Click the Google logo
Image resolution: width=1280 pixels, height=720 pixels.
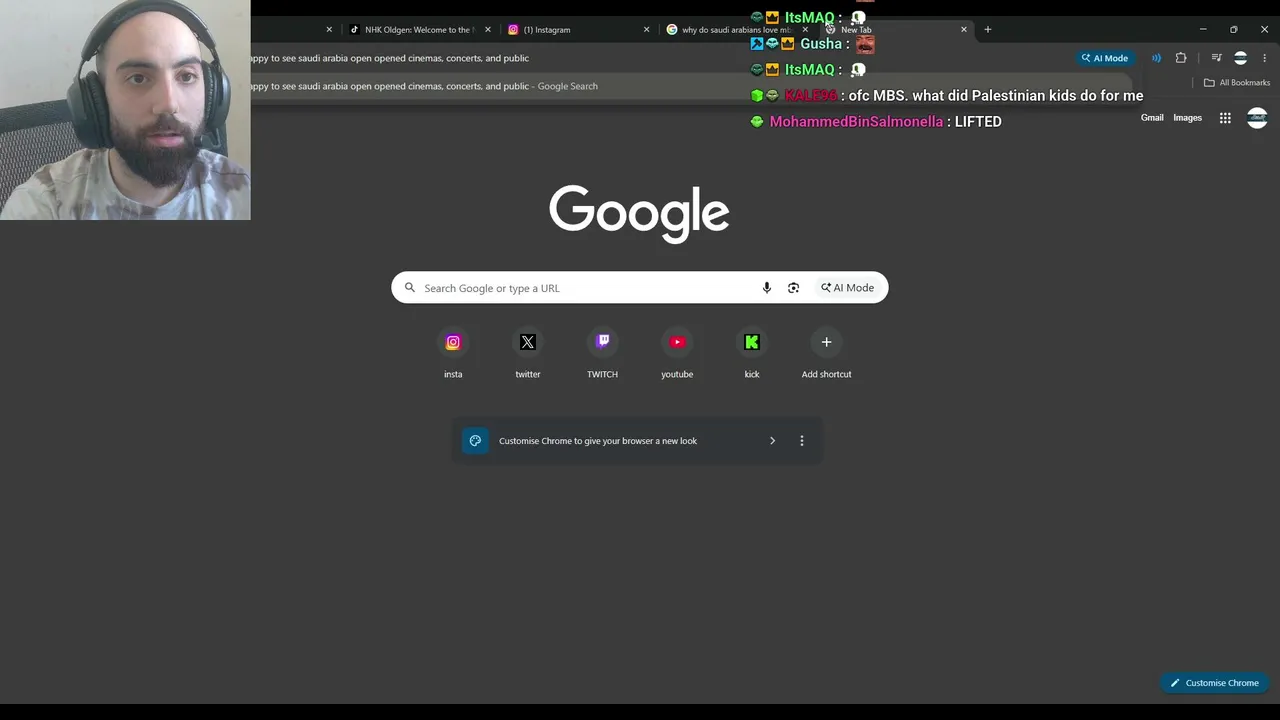pos(639,213)
